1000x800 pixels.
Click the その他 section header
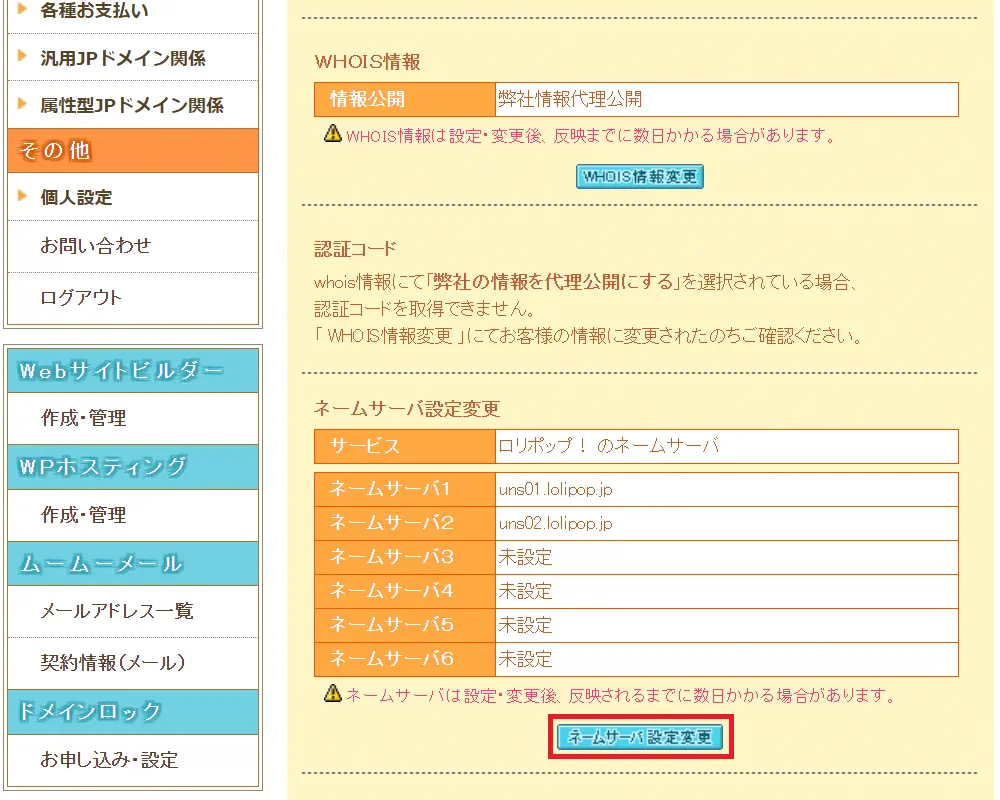[x=132, y=151]
